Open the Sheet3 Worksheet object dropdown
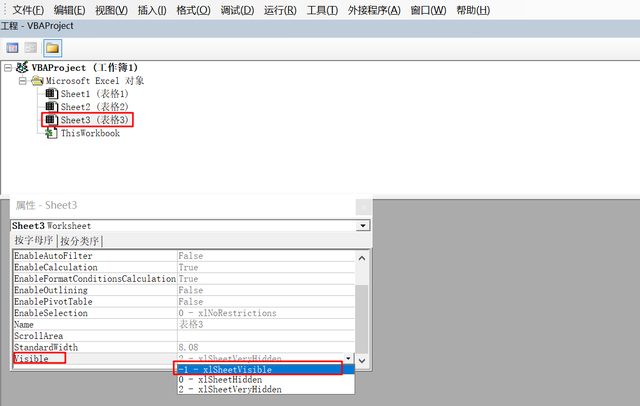This screenshot has height=406, width=640. (x=362, y=226)
